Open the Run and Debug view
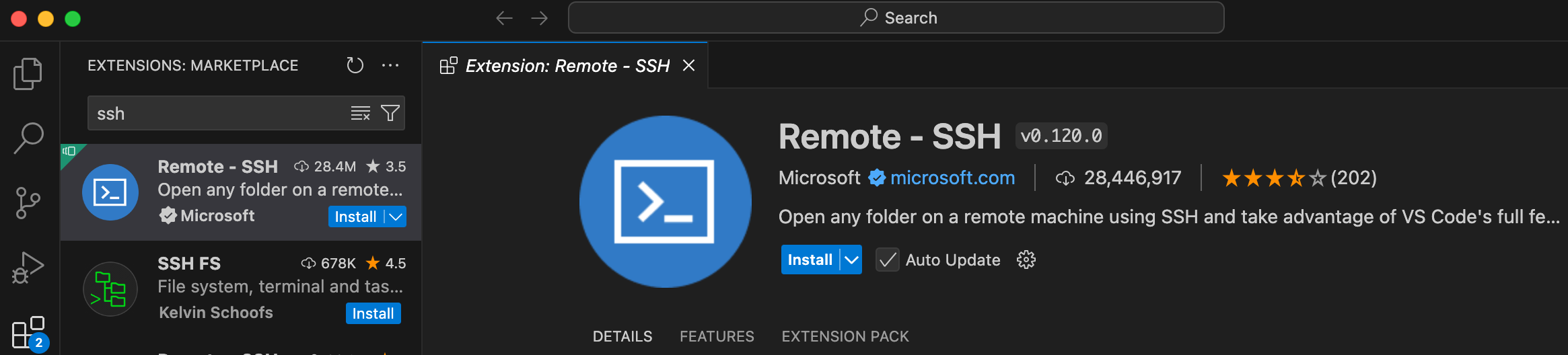Screen dimensions: 1568x355 [28, 267]
